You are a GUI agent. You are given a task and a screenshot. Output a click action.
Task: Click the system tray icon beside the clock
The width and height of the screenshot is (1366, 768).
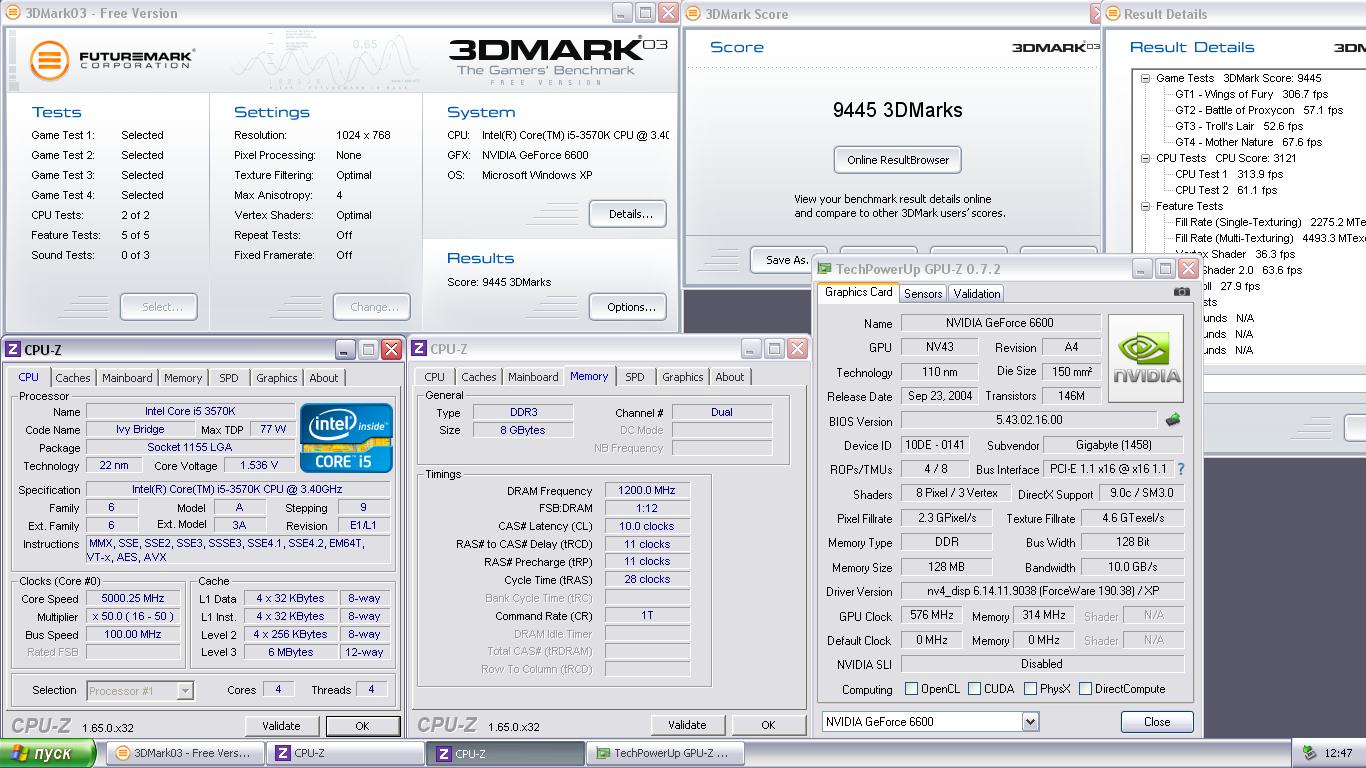click(x=1310, y=753)
